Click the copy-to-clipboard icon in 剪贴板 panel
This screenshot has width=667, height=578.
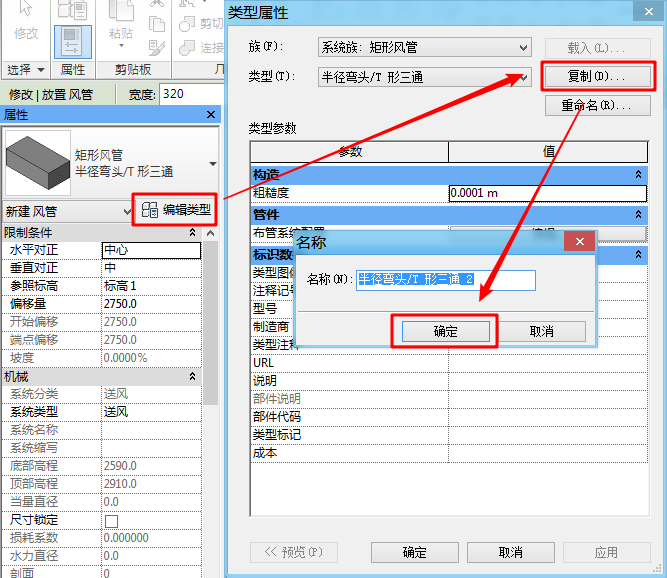pos(157,24)
